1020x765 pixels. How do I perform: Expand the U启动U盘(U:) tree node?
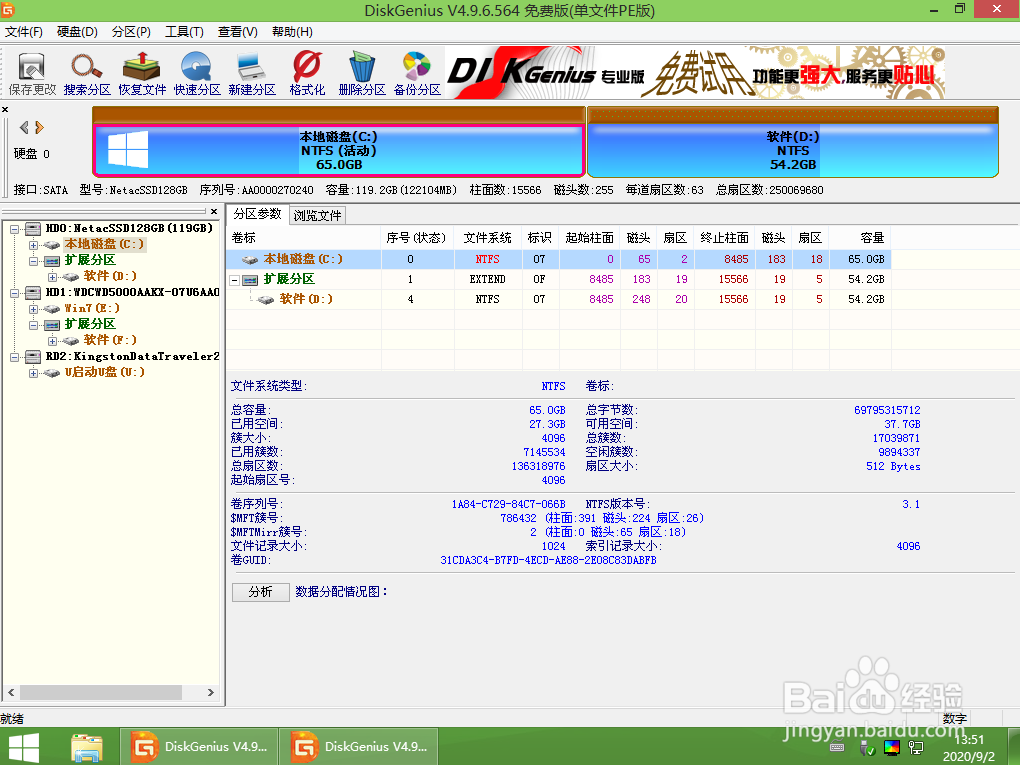pyautogui.click(x=33, y=373)
